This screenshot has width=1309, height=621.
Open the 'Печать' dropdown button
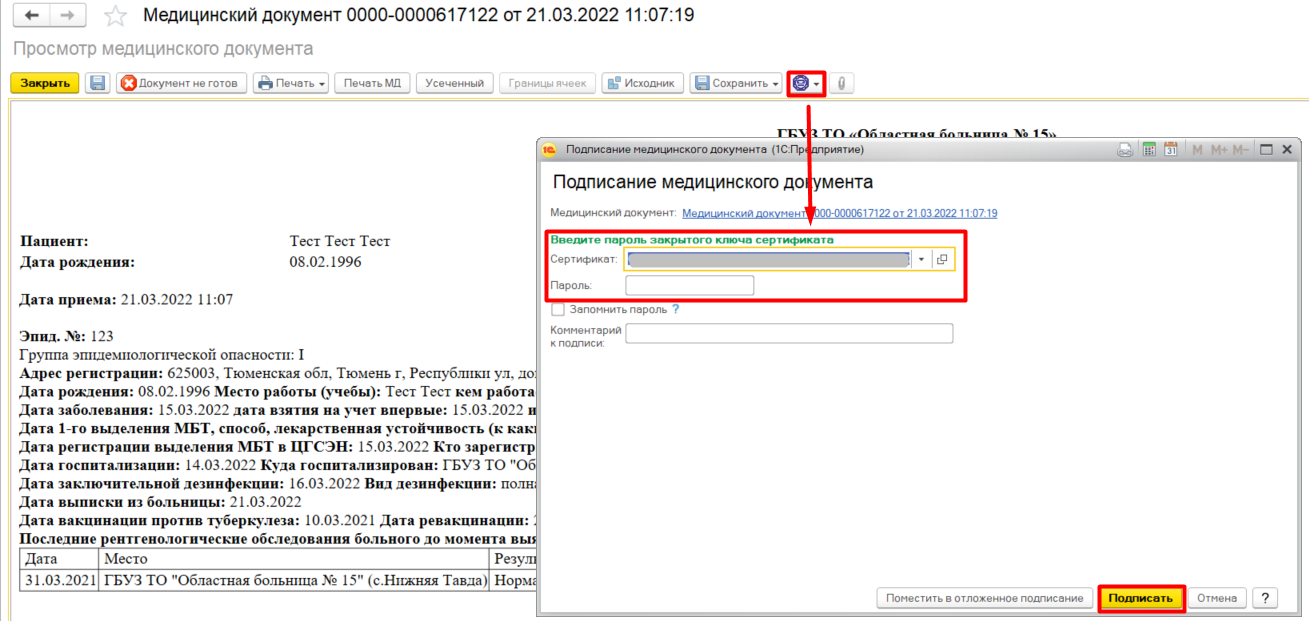pyautogui.click(x=291, y=83)
